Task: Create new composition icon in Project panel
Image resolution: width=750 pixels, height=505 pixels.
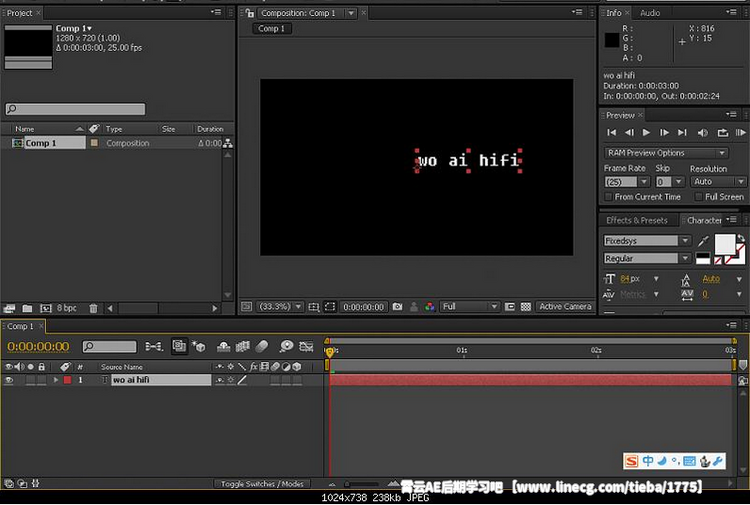Action: pos(45,308)
